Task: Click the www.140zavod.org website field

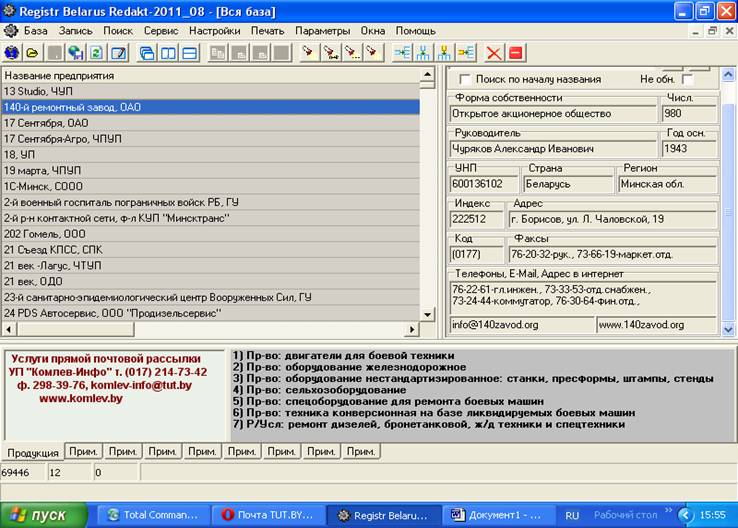Action: pyautogui.click(x=655, y=325)
